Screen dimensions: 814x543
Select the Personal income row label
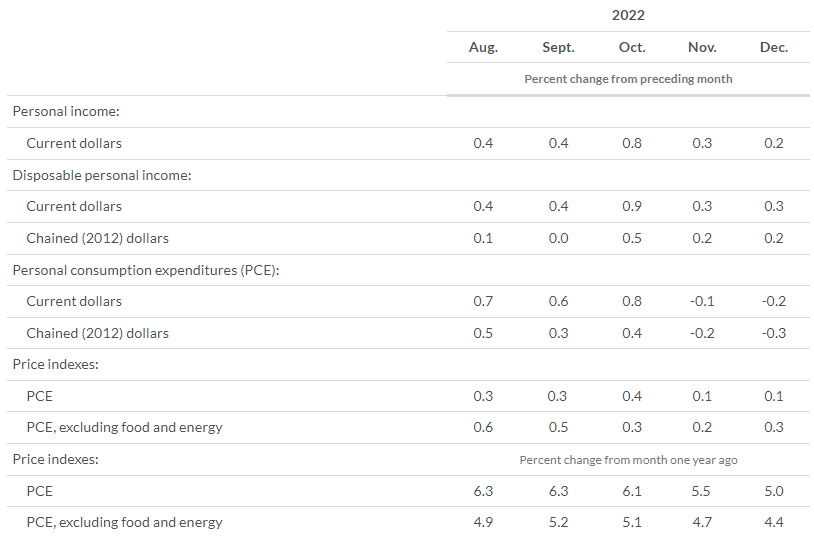(x=66, y=111)
